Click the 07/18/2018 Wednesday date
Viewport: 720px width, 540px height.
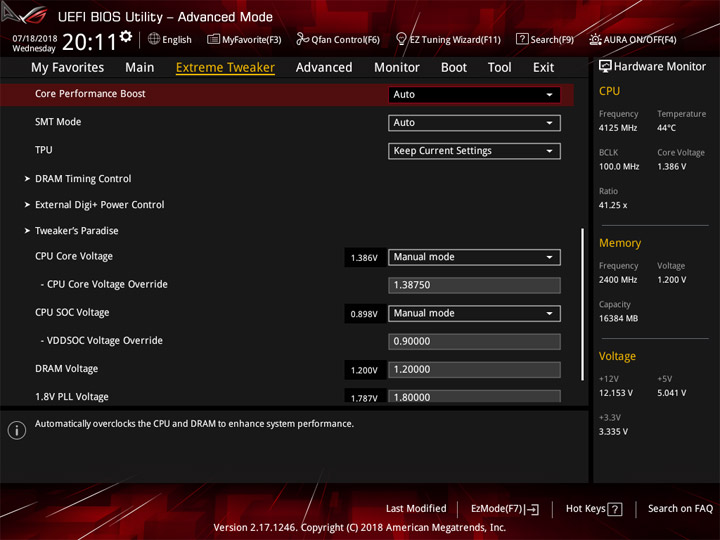pos(34,43)
